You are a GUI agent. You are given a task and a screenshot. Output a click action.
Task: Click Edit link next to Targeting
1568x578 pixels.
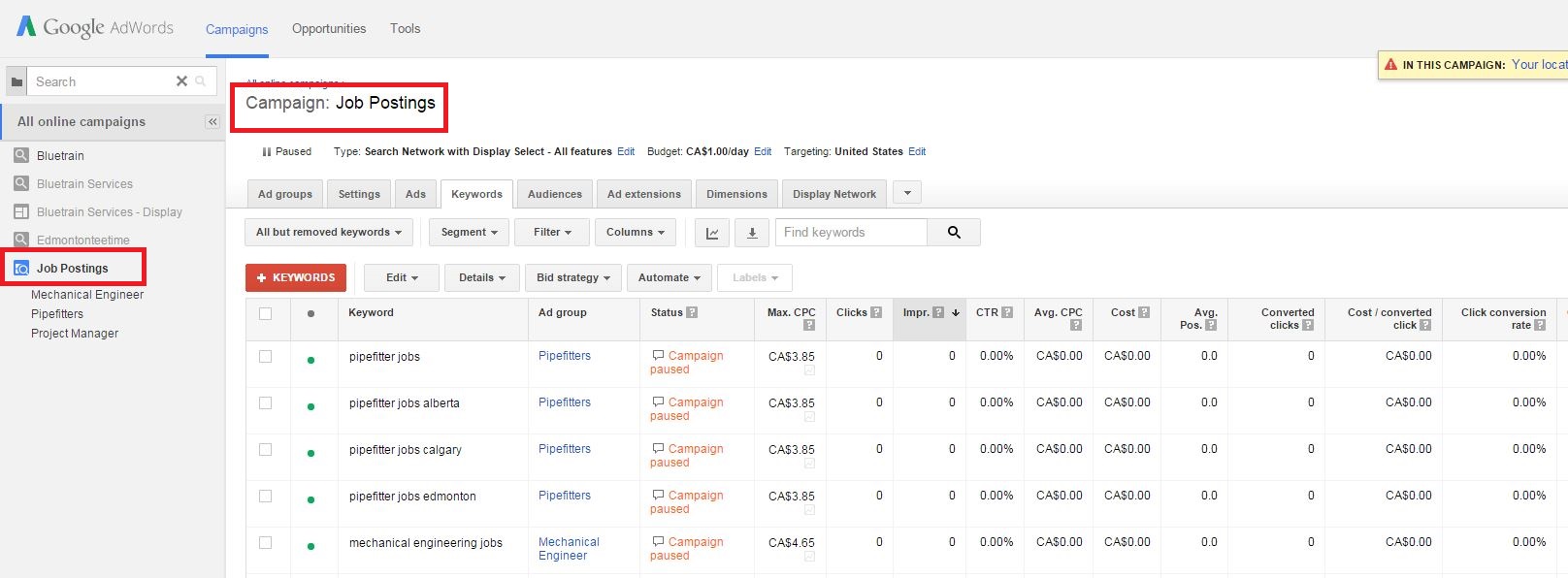(917, 151)
